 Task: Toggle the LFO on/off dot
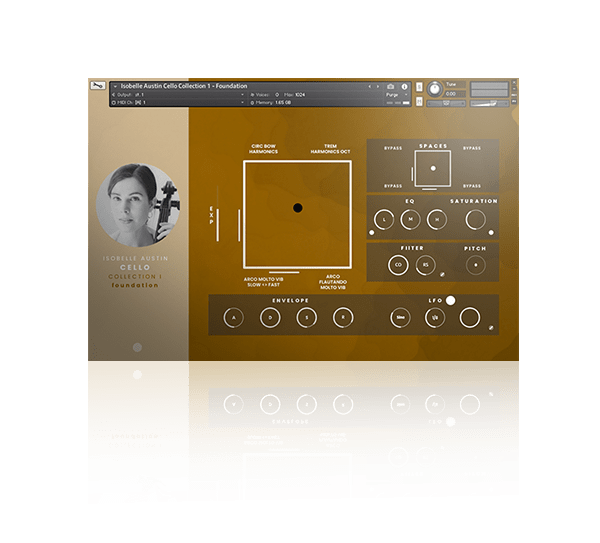pyautogui.click(x=451, y=300)
